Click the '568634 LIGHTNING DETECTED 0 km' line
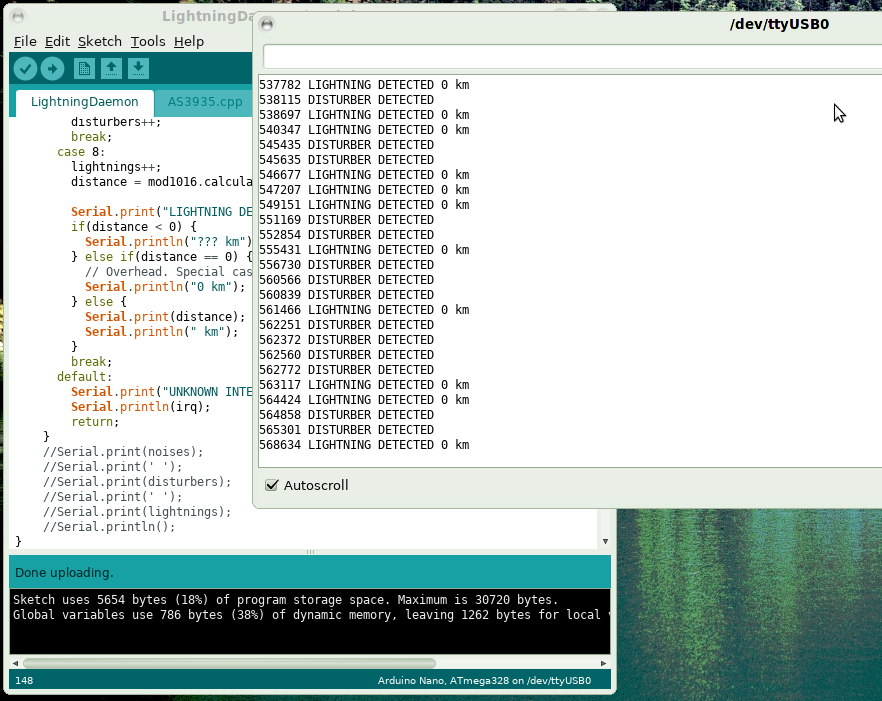Viewport: 882px width, 701px height. coord(364,445)
